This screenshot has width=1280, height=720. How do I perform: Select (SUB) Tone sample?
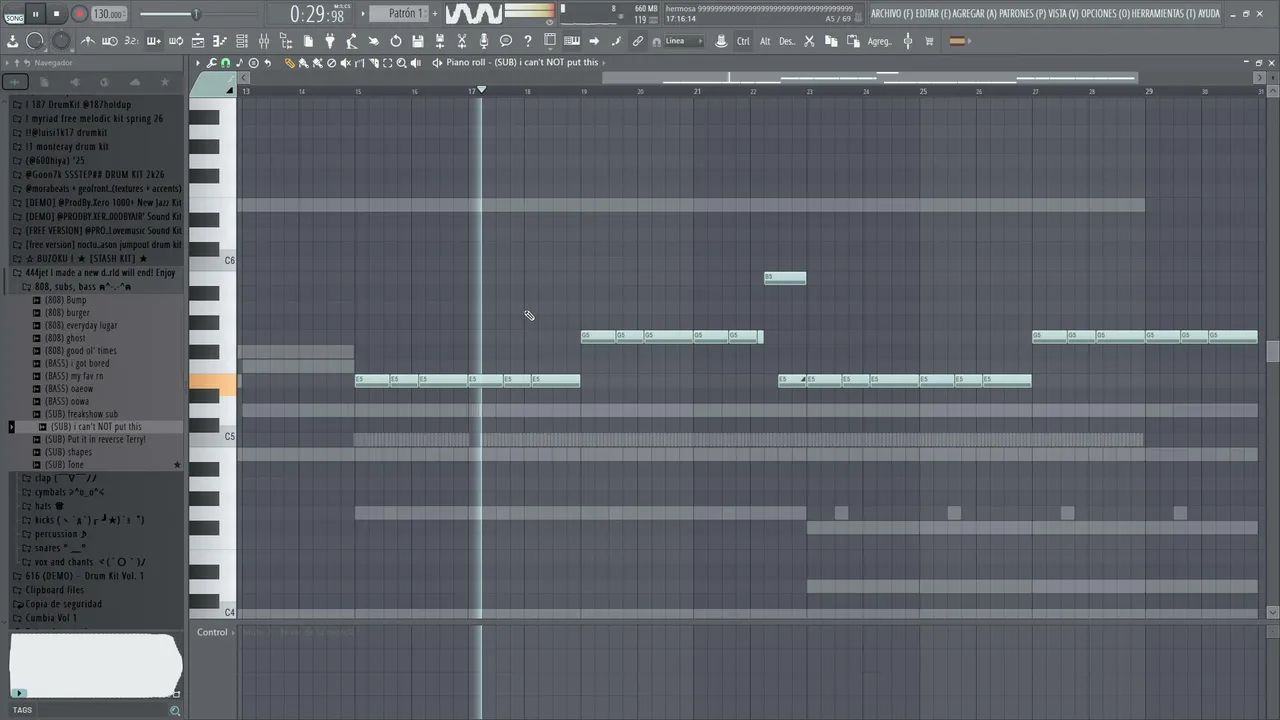[64, 465]
